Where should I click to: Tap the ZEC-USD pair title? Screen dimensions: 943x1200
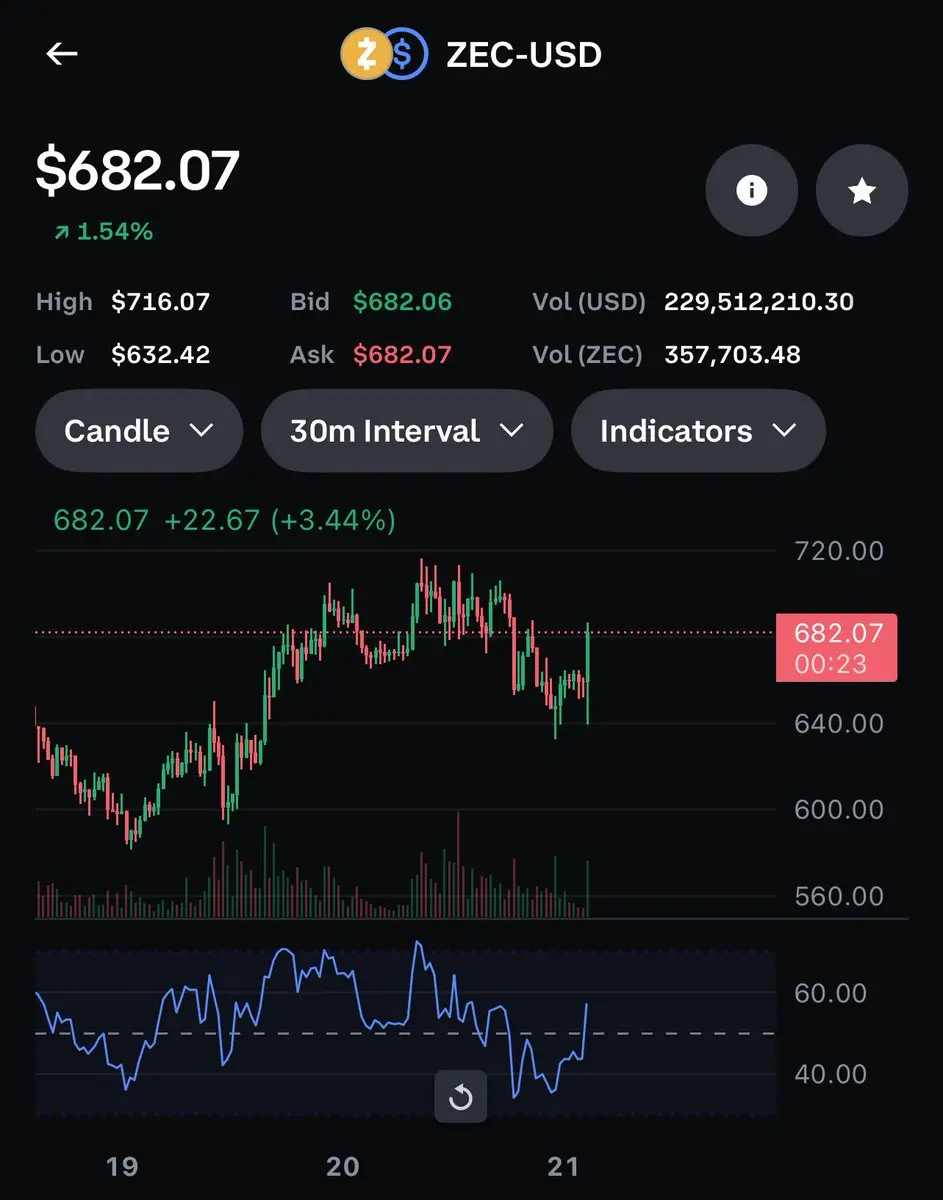[x=524, y=54]
